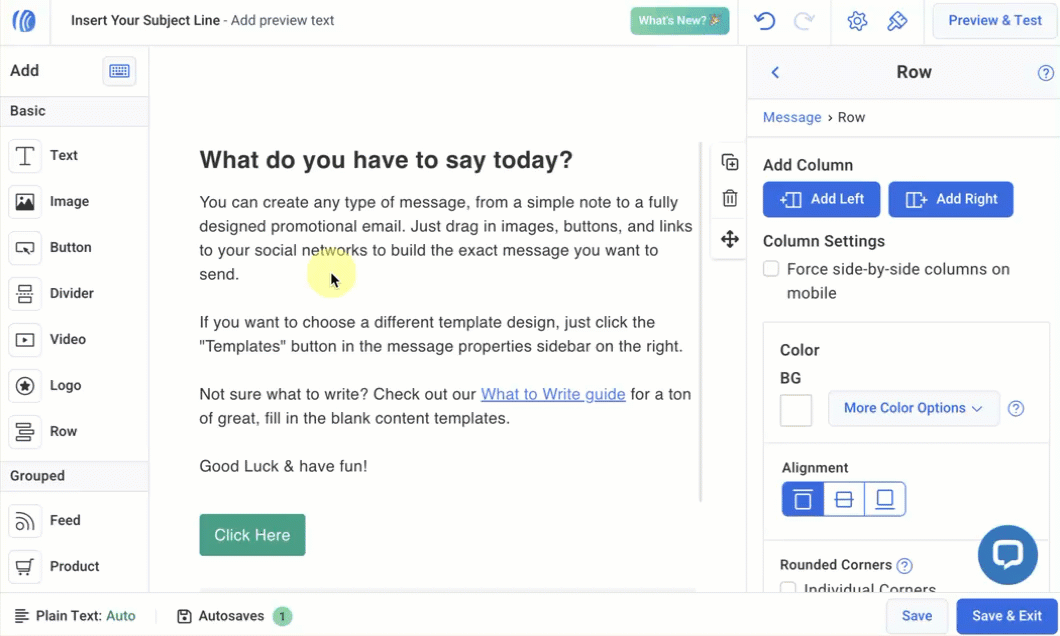
Task: Open the Plain Text Auto setting
Action: coord(76,616)
